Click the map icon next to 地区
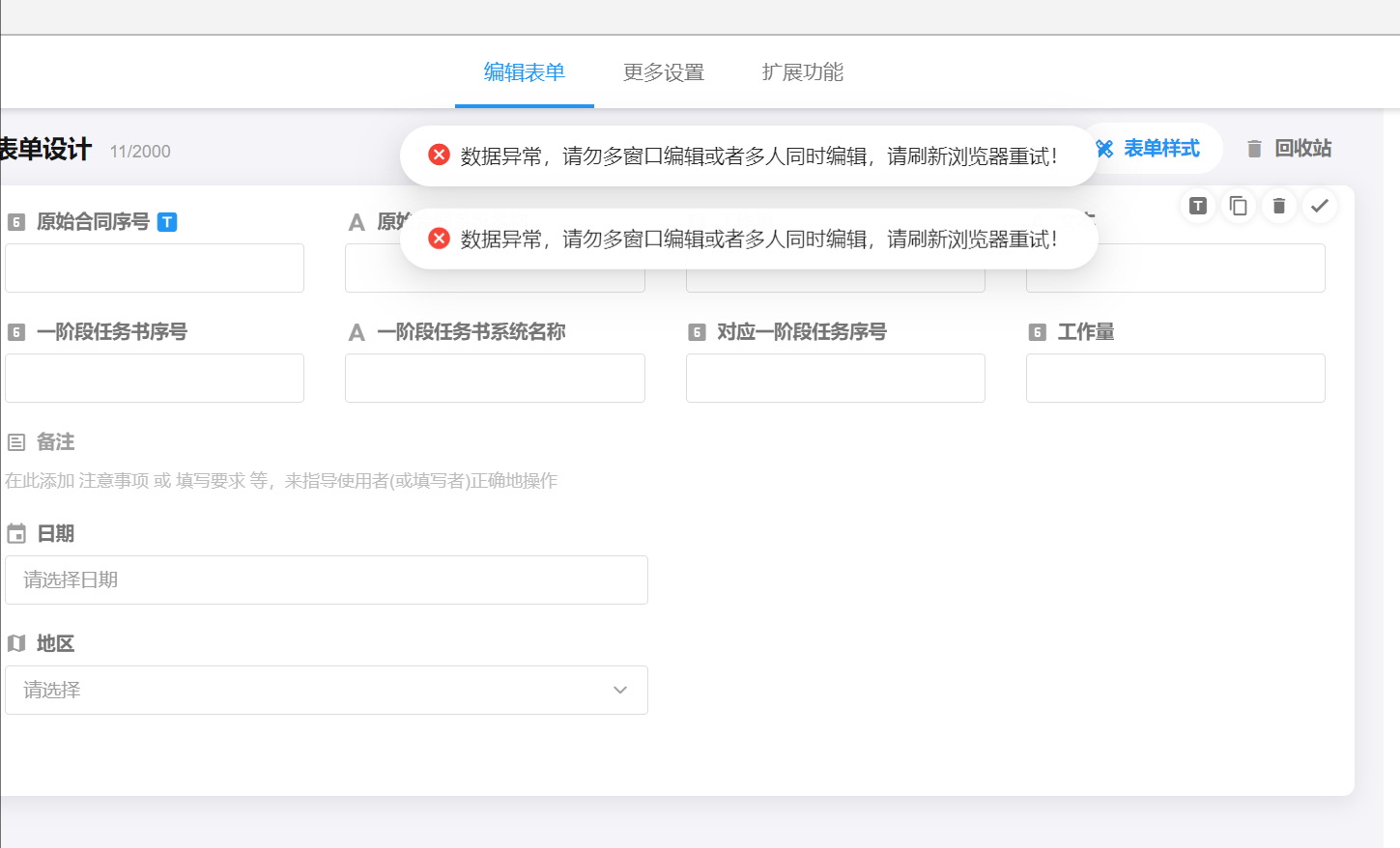 [x=16, y=644]
